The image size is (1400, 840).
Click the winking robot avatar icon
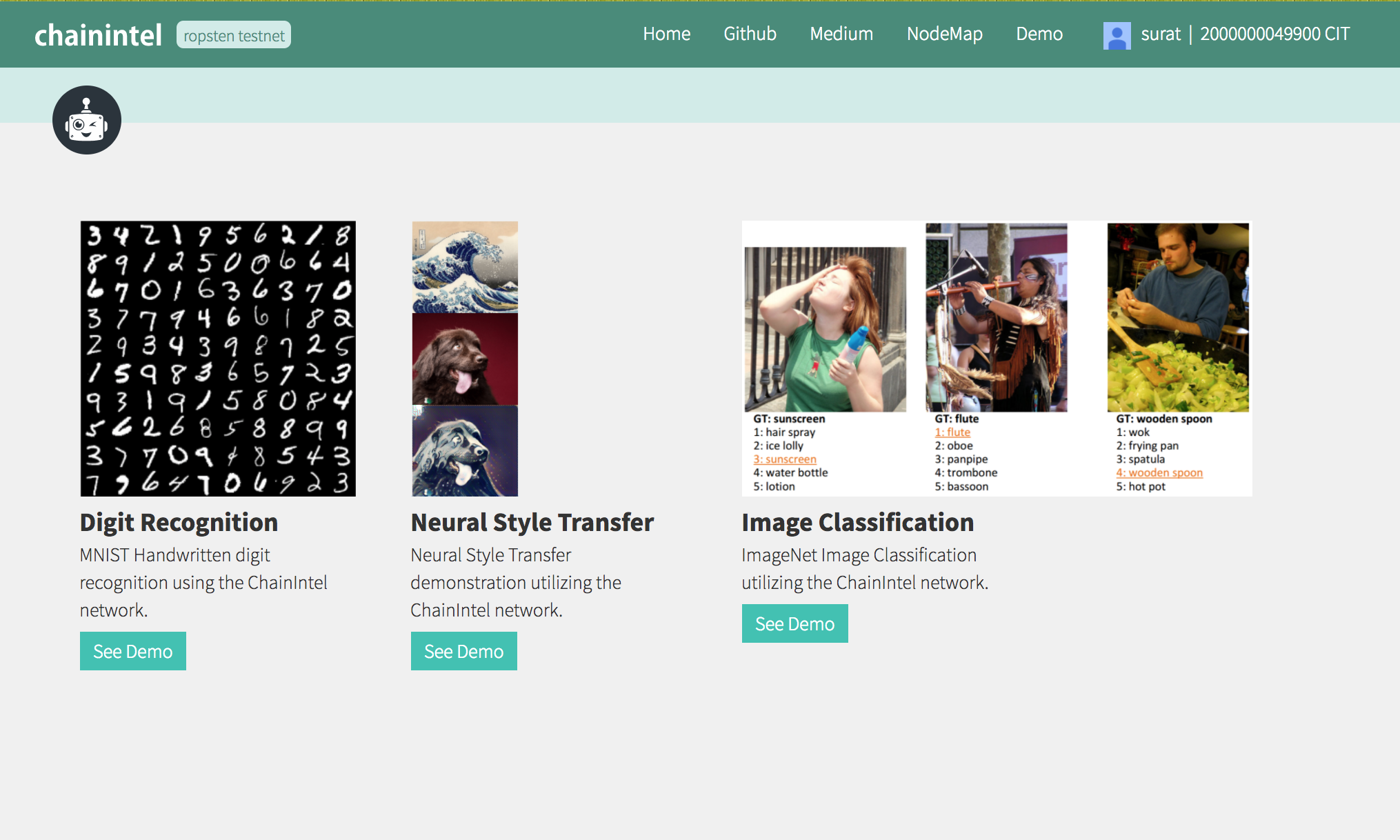(87, 120)
